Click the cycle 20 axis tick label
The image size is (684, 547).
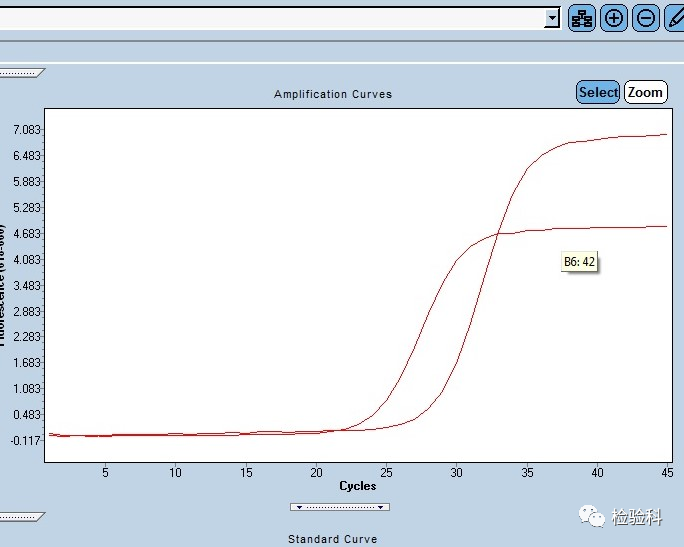316,472
